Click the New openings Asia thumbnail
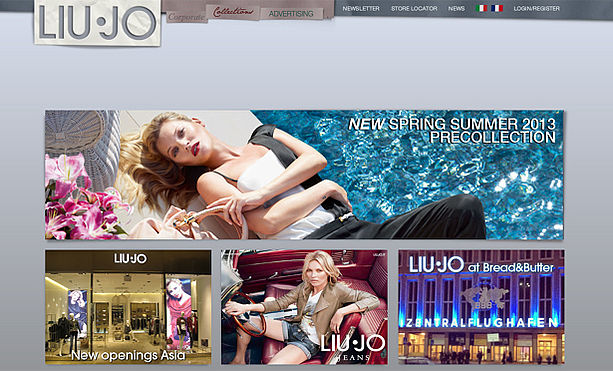This screenshot has height=371, width=613. click(x=128, y=307)
